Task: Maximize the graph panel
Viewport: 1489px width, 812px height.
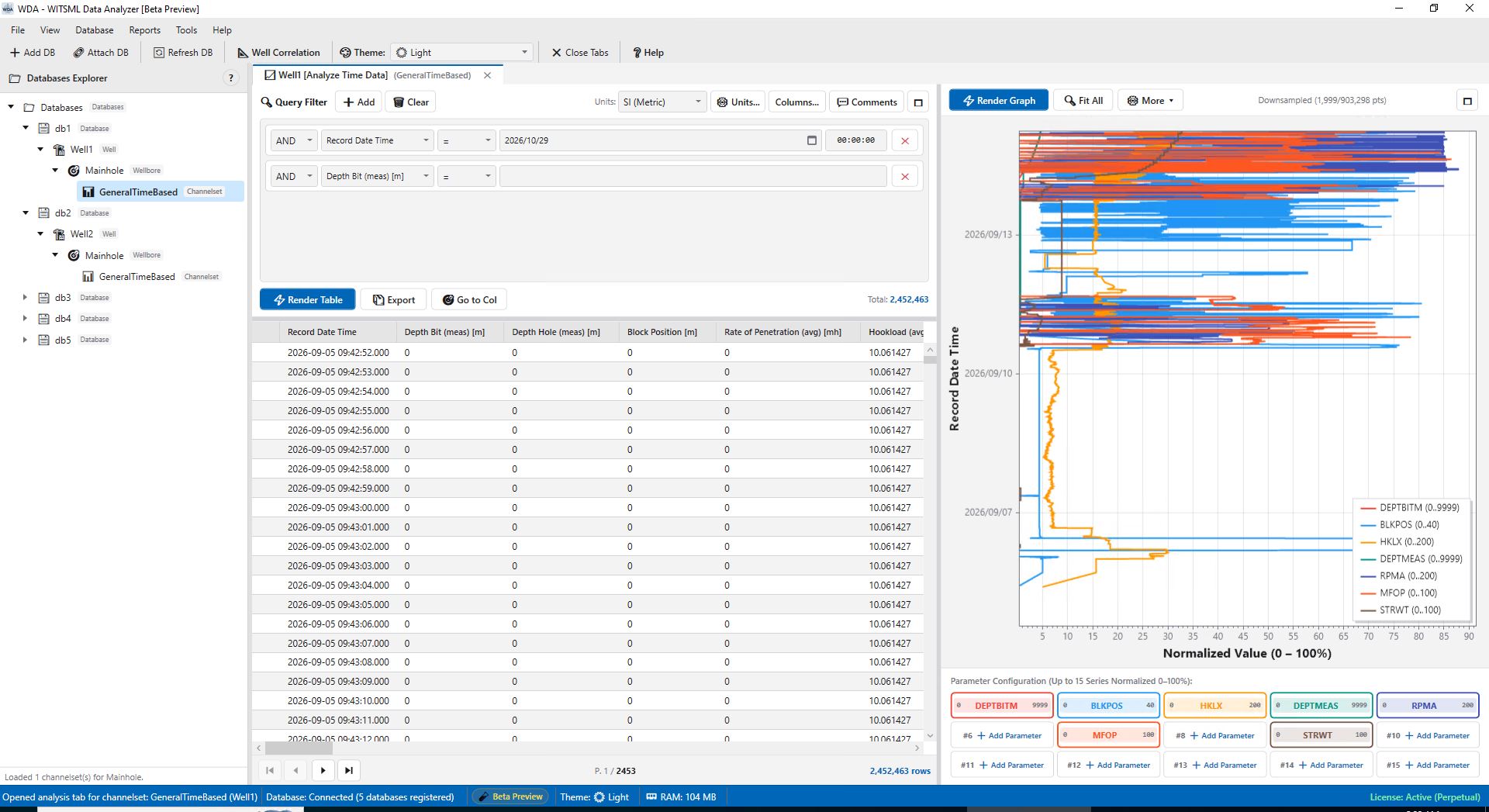Action: click(x=1467, y=101)
